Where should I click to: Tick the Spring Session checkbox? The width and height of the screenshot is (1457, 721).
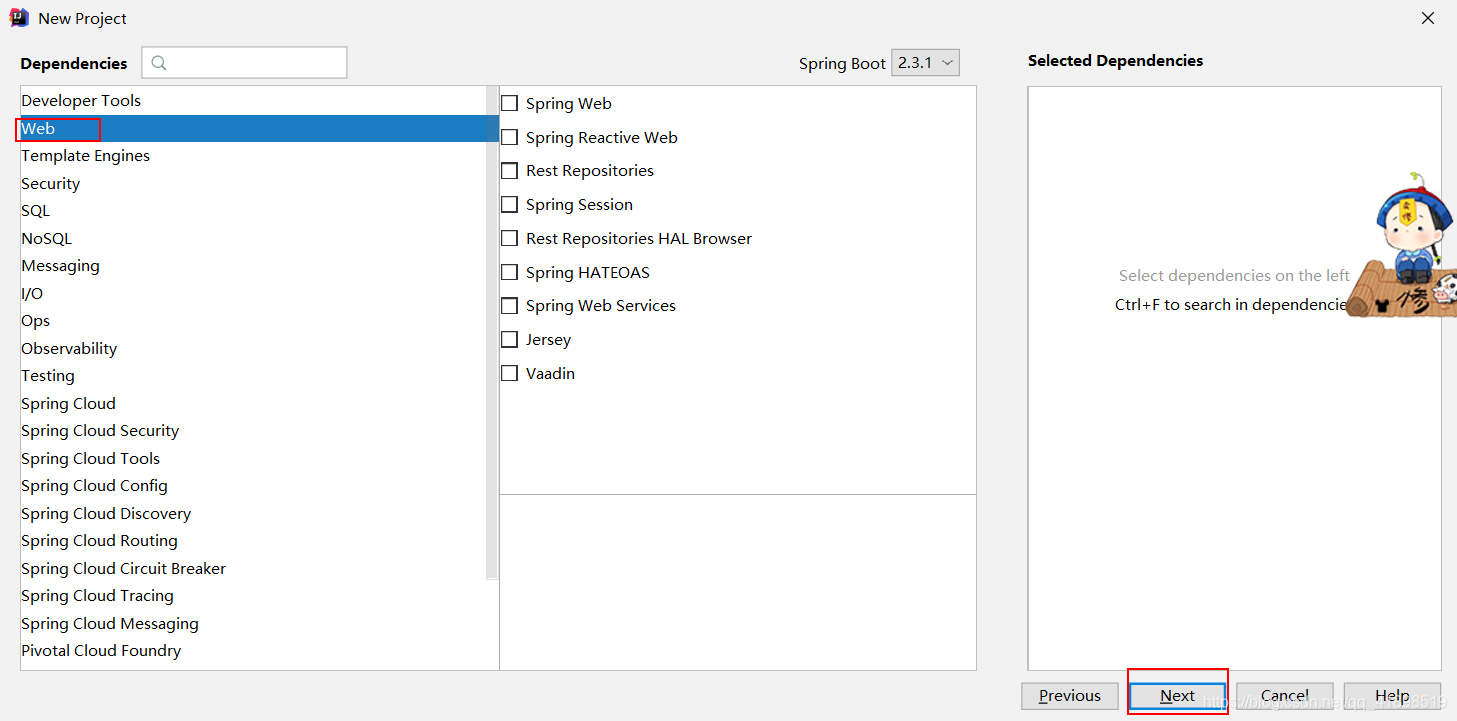pyautogui.click(x=510, y=204)
